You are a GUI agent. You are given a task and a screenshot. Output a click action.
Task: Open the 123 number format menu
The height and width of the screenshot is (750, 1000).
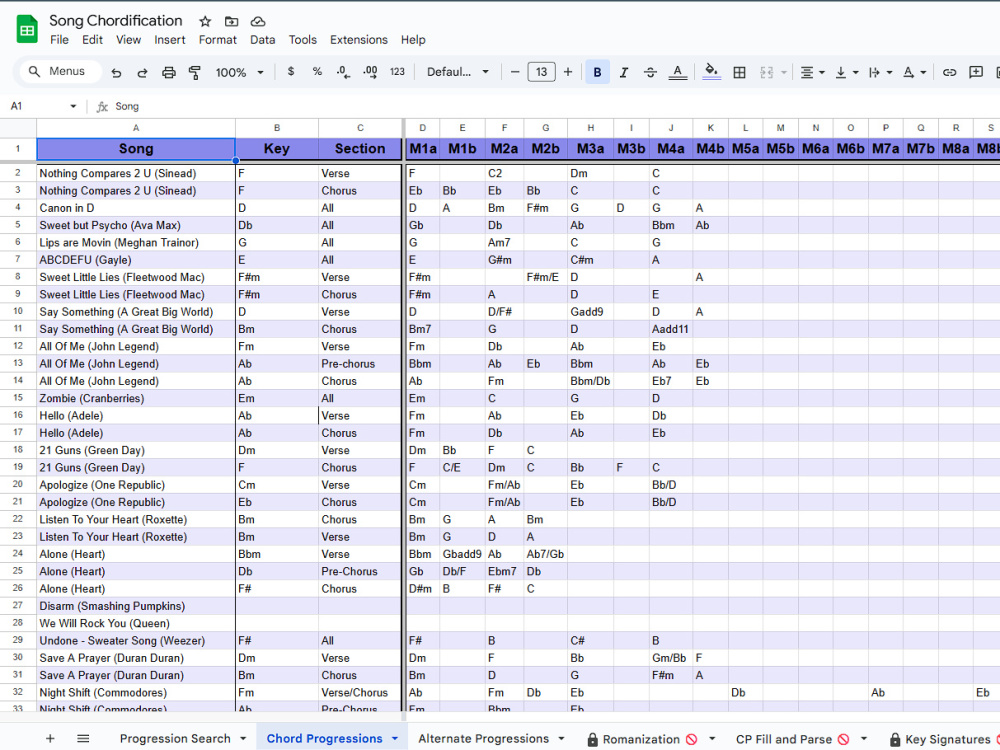point(397,71)
